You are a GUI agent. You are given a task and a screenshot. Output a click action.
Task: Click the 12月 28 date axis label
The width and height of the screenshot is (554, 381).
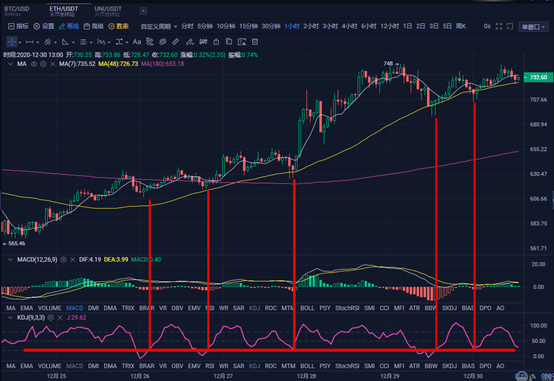coord(306,376)
